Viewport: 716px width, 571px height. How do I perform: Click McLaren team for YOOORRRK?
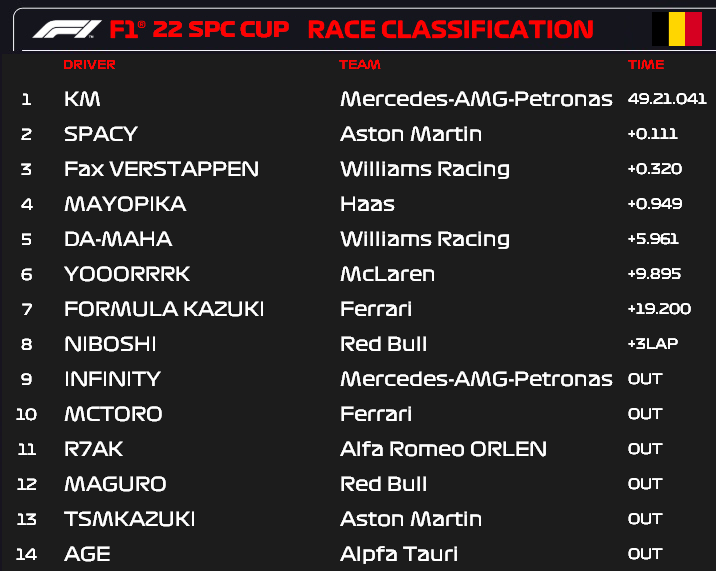(x=388, y=274)
